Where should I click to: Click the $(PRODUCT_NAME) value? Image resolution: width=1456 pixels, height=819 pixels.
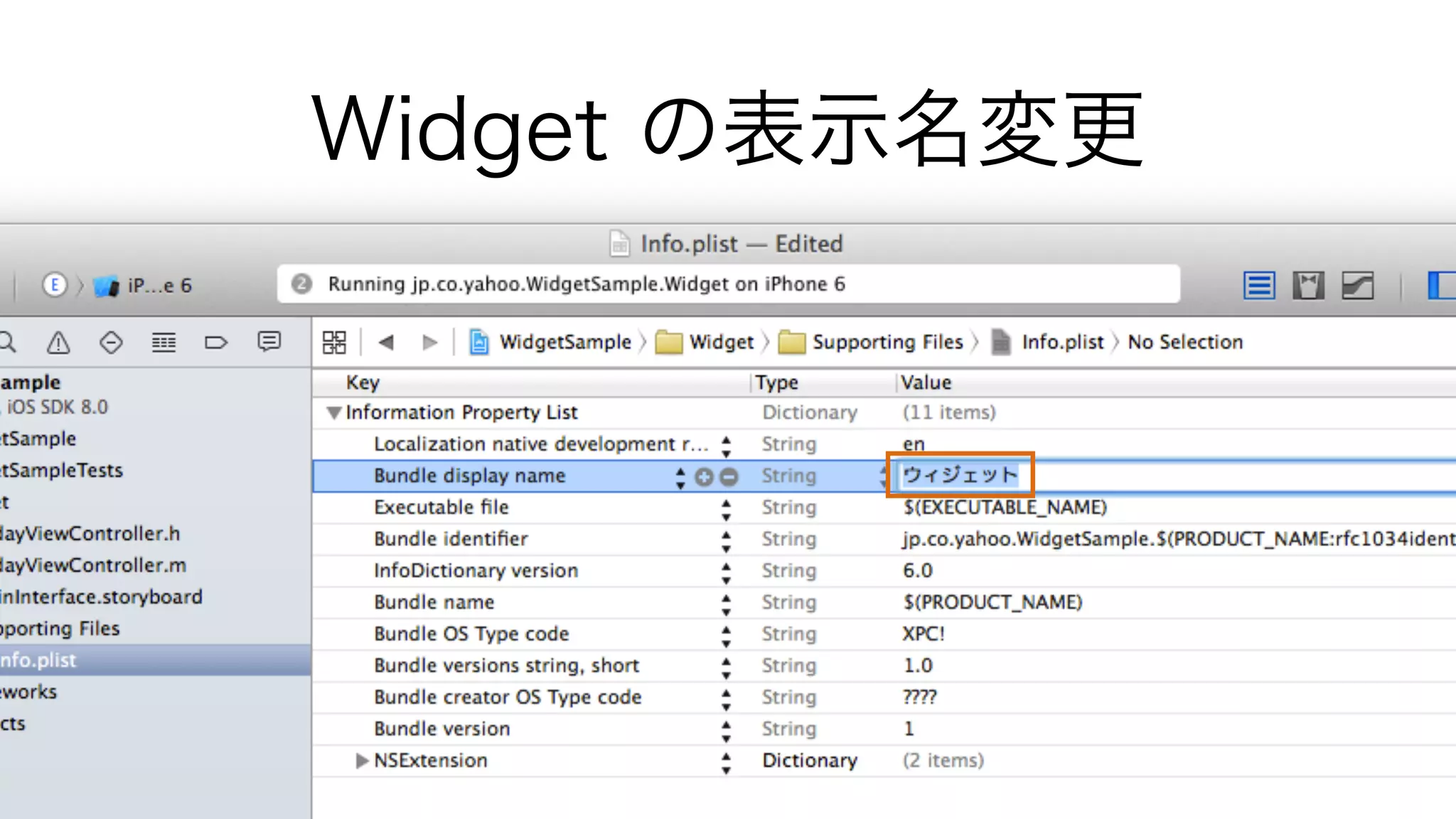[992, 602]
